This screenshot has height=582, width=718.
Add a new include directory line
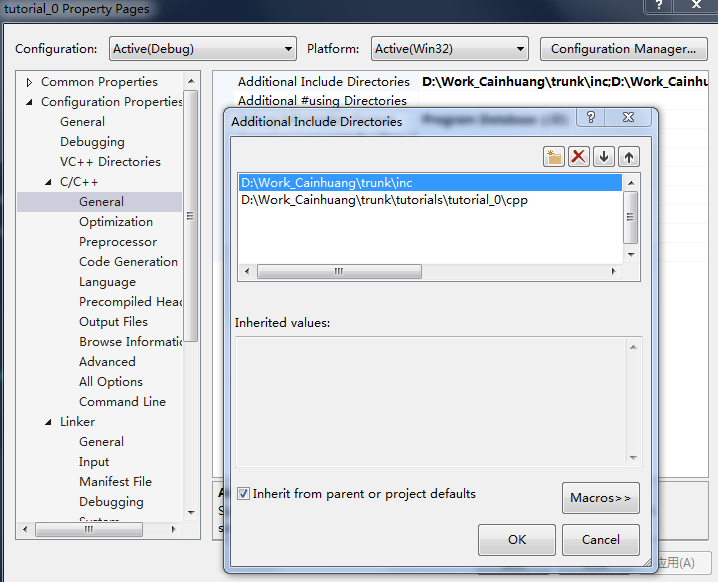(x=554, y=157)
